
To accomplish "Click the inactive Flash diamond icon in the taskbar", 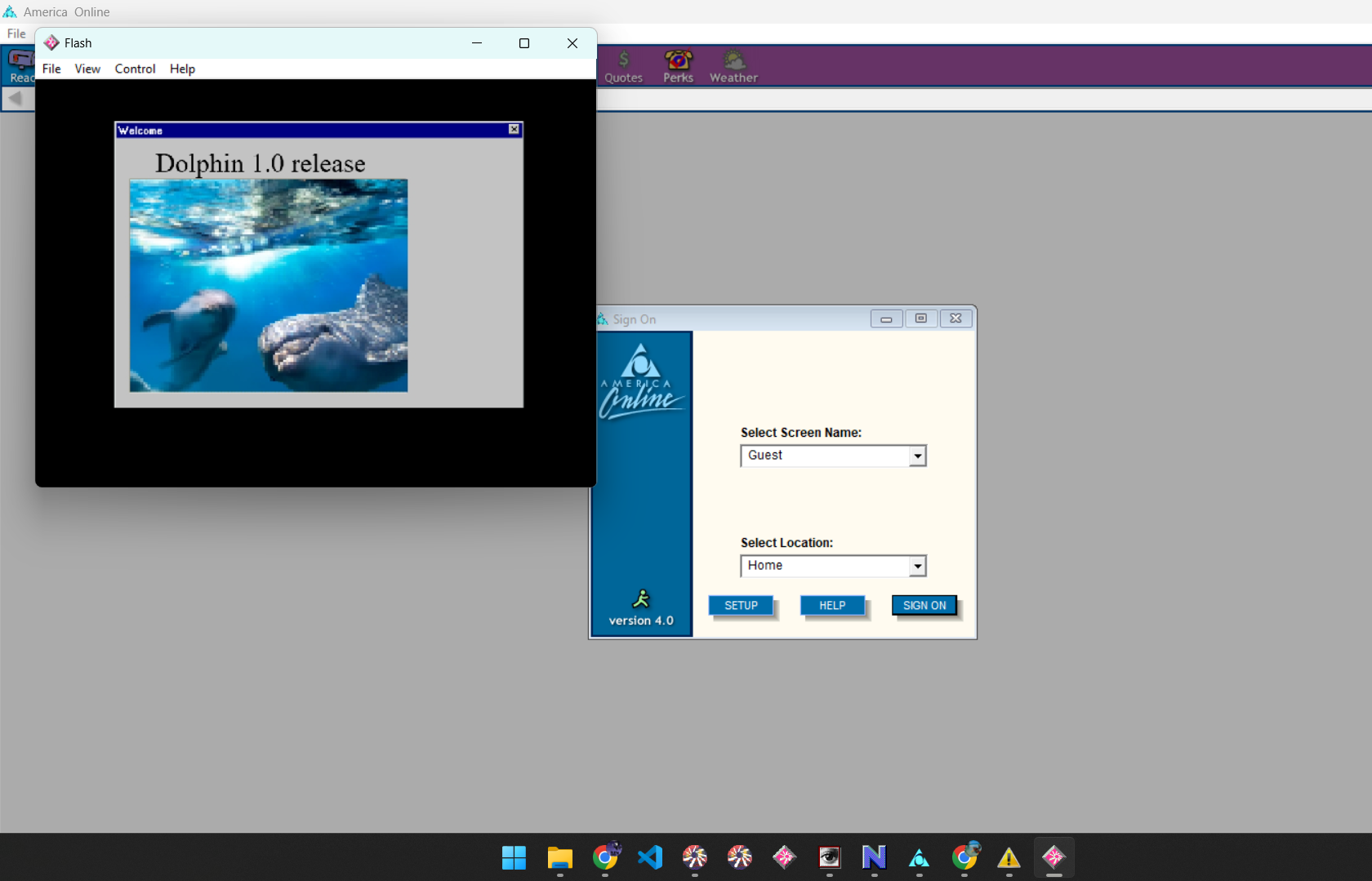I will (x=785, y=857).
